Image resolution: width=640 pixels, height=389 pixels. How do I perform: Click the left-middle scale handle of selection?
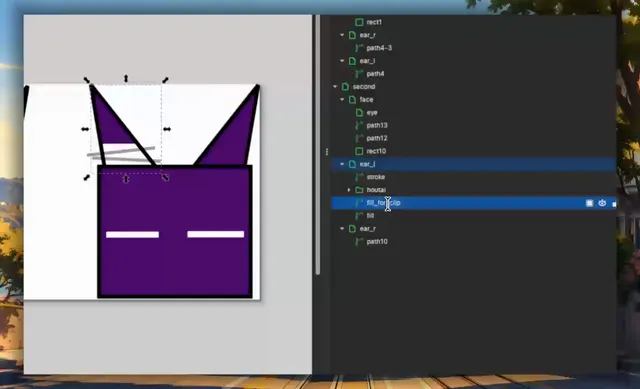(85, 129)
